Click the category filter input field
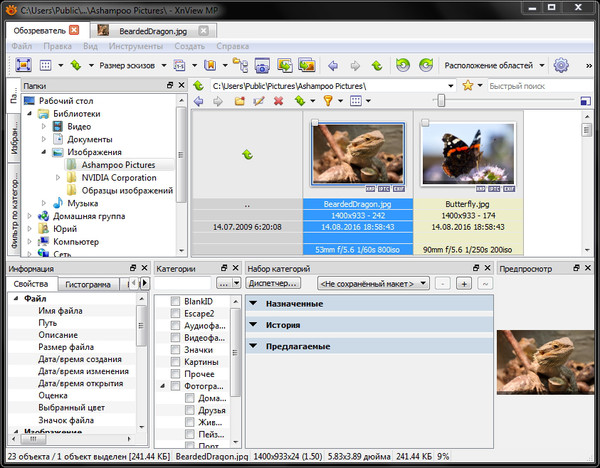This screenshot has width=600, height=468. pyautogui.click(x=183, y=284)
